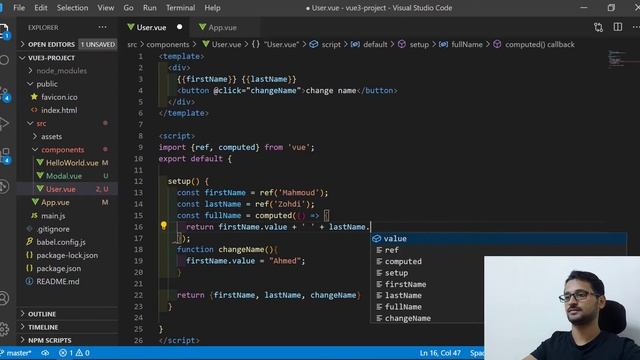Click the 1 UNSAVED badge in Open Editors
The image size is (640, 360).
coord(98,44)
